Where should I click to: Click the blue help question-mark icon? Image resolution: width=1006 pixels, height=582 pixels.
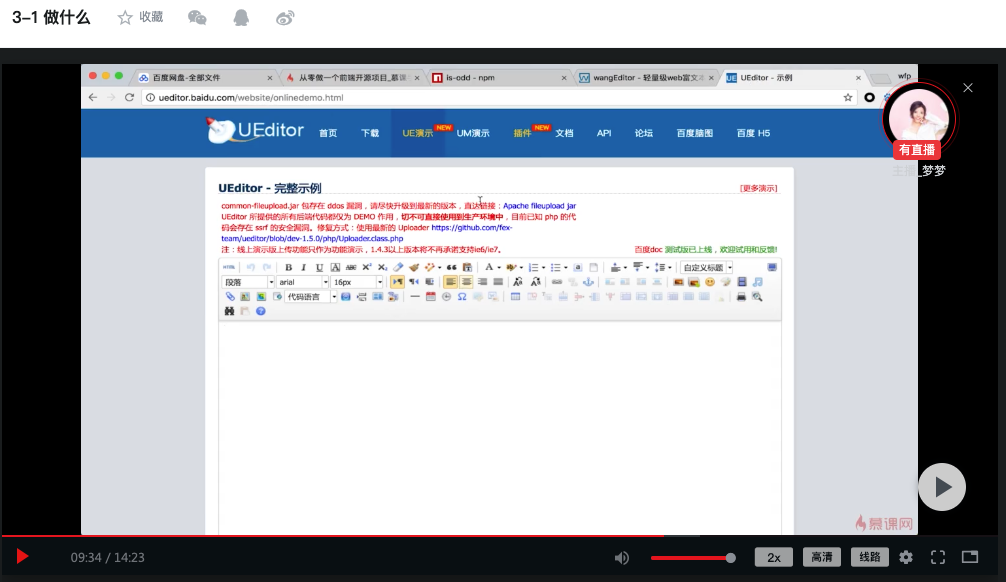click(260, 311)
